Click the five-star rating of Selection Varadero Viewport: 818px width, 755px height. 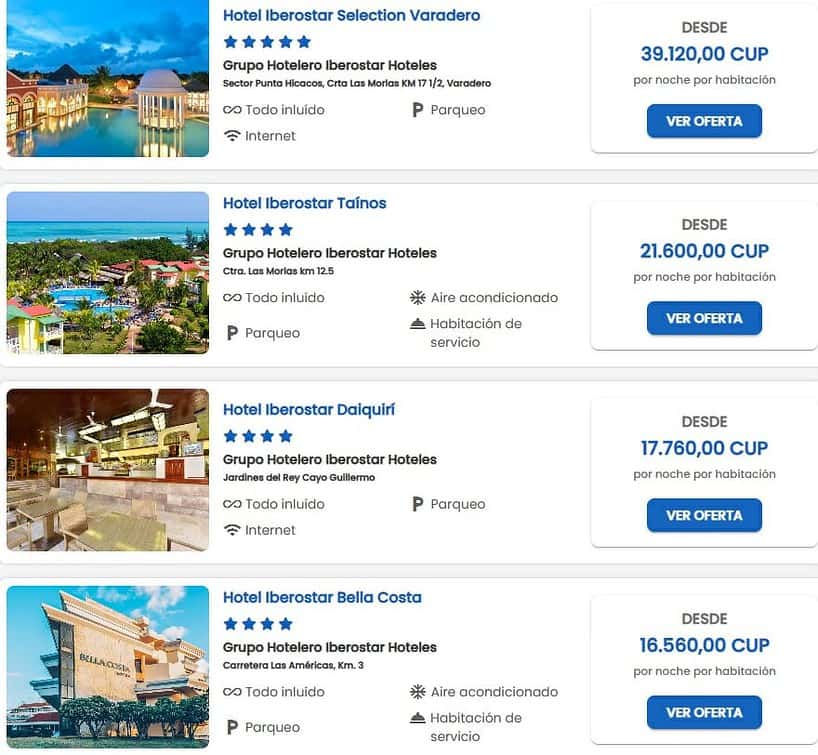267,42
